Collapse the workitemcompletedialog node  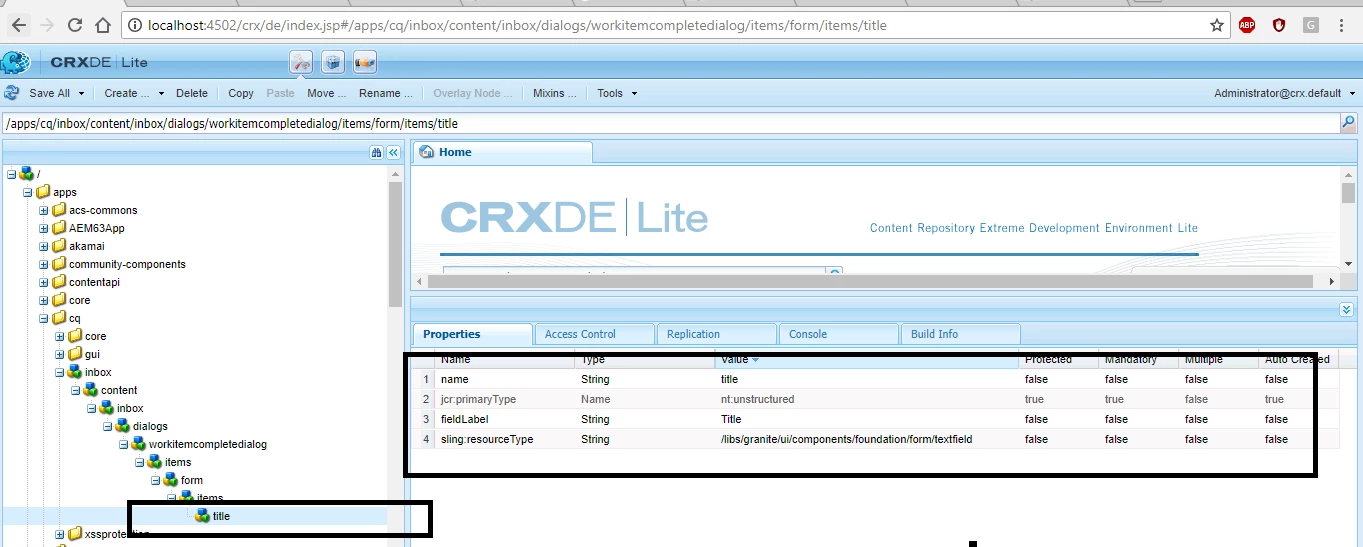click(123, 444)
